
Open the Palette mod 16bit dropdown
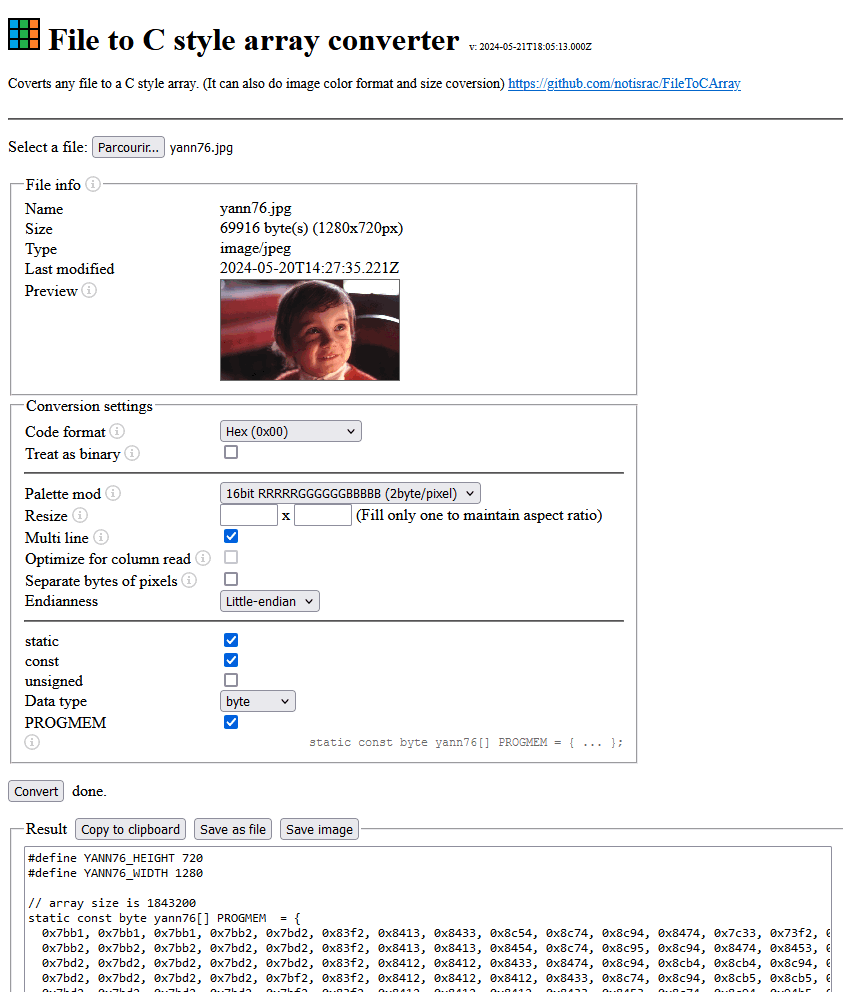point(350,493)
